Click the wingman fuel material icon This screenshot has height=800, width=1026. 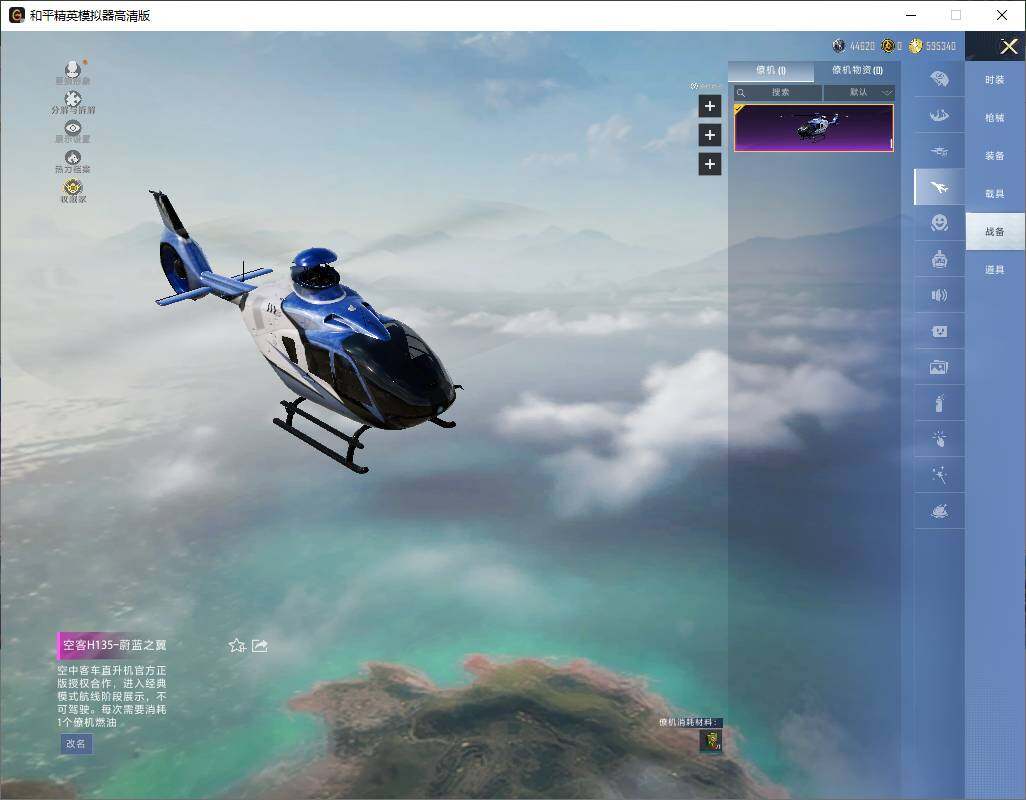coord(711,741)
